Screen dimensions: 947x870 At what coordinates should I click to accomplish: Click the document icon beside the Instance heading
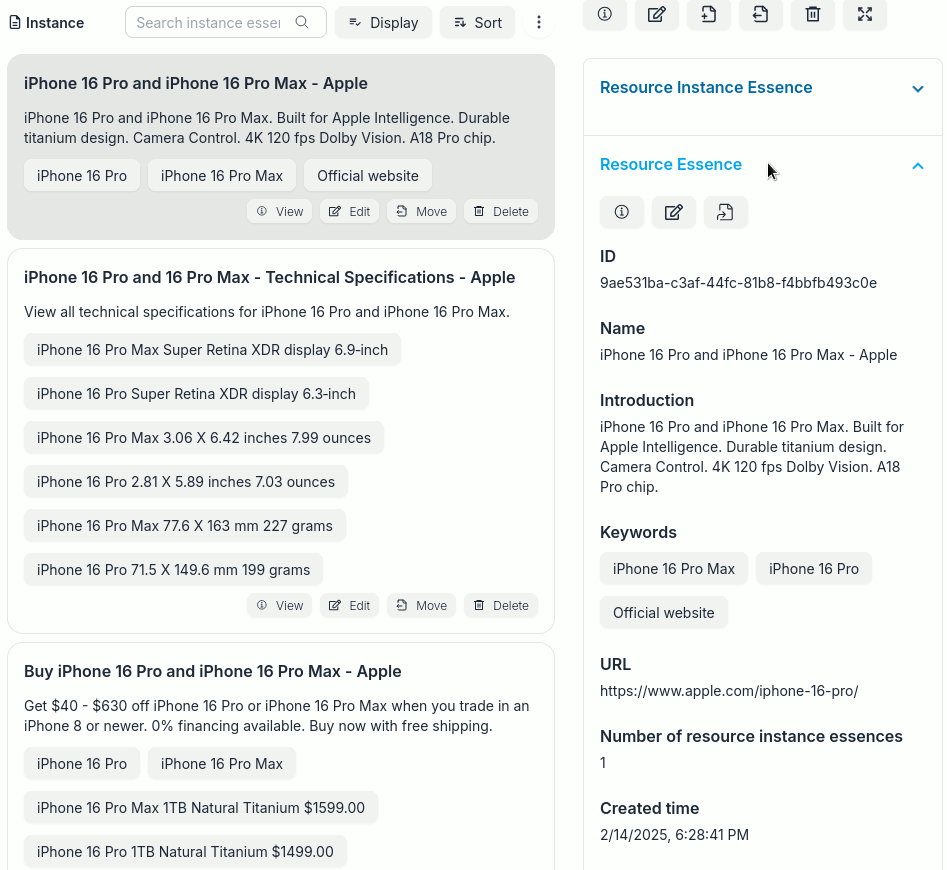tap(15, 23)
